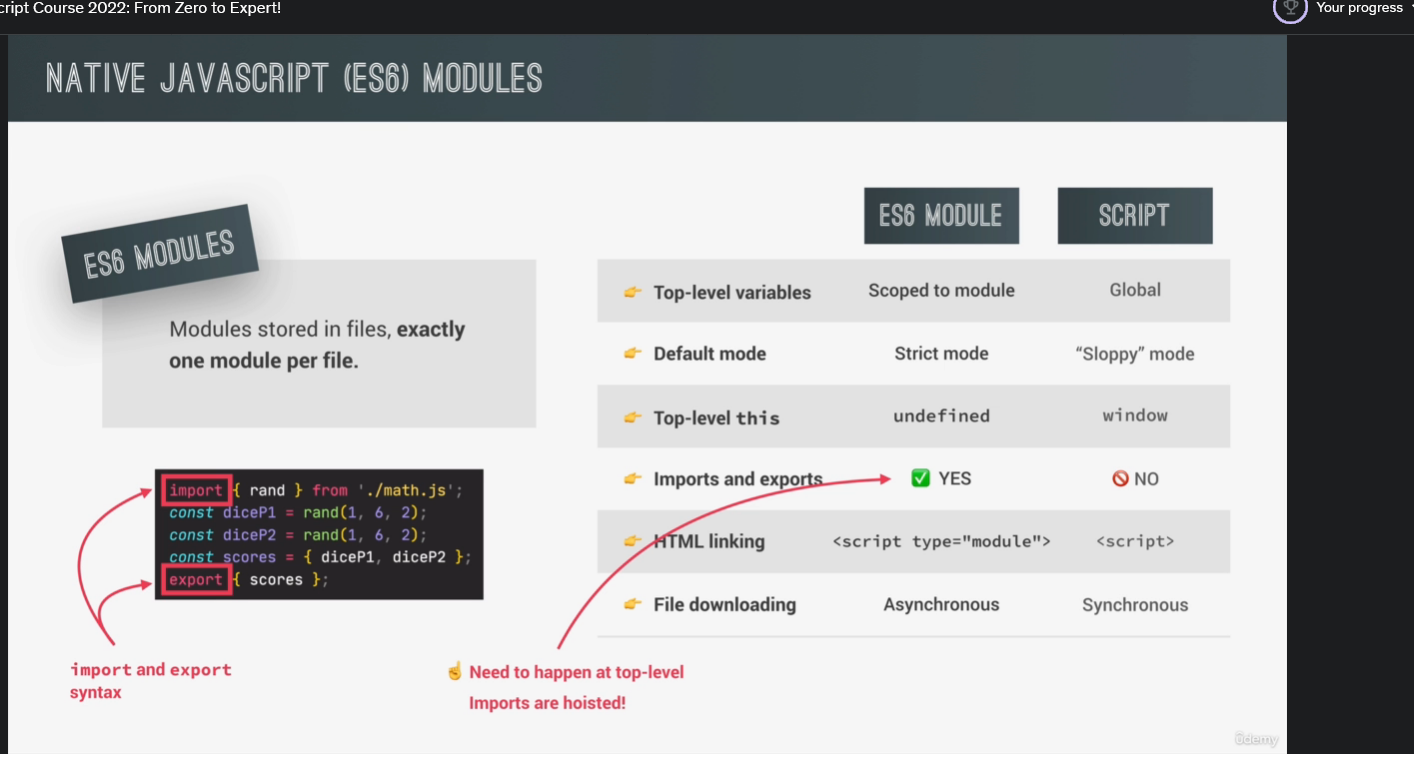Click the script type="module" code text
This screenshot has height=770, width=1414.
[x=941, y=541]
